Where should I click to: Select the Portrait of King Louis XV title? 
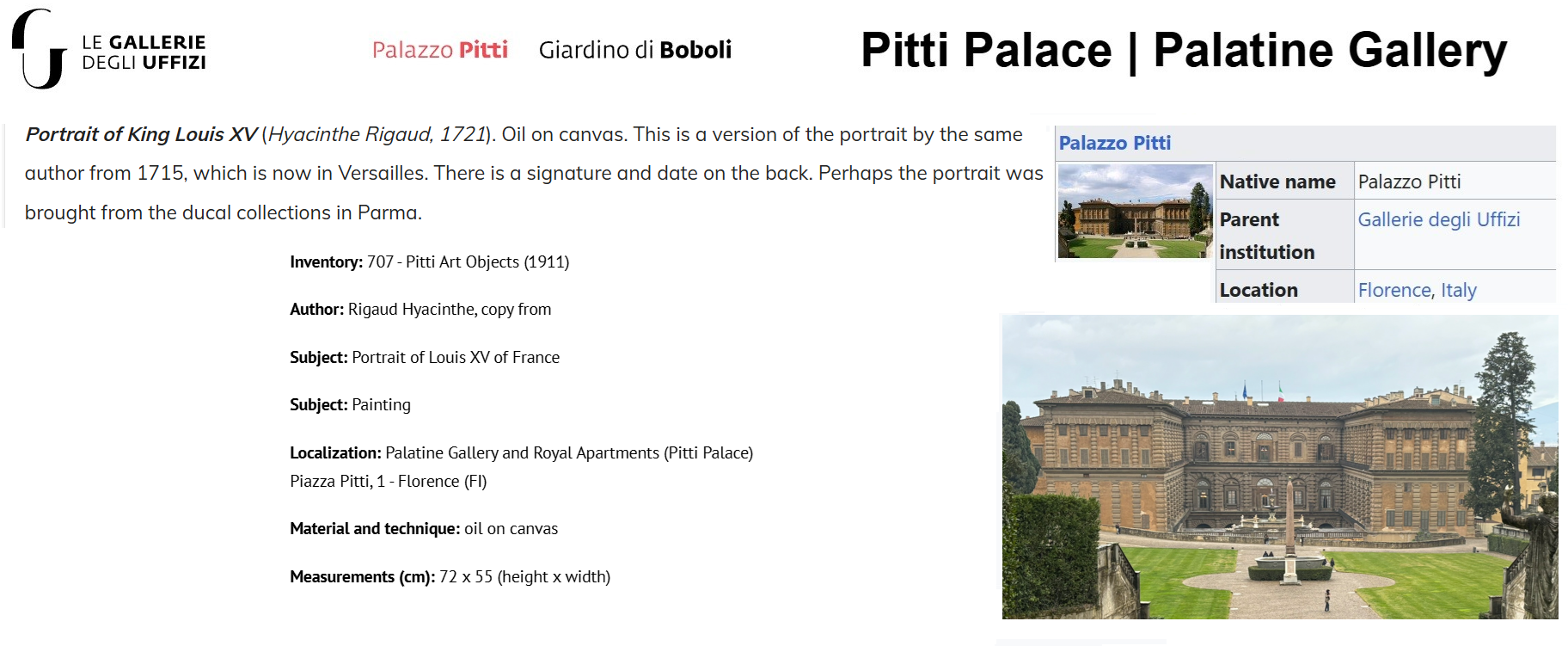pyautogui.click(x=141, y=135)
